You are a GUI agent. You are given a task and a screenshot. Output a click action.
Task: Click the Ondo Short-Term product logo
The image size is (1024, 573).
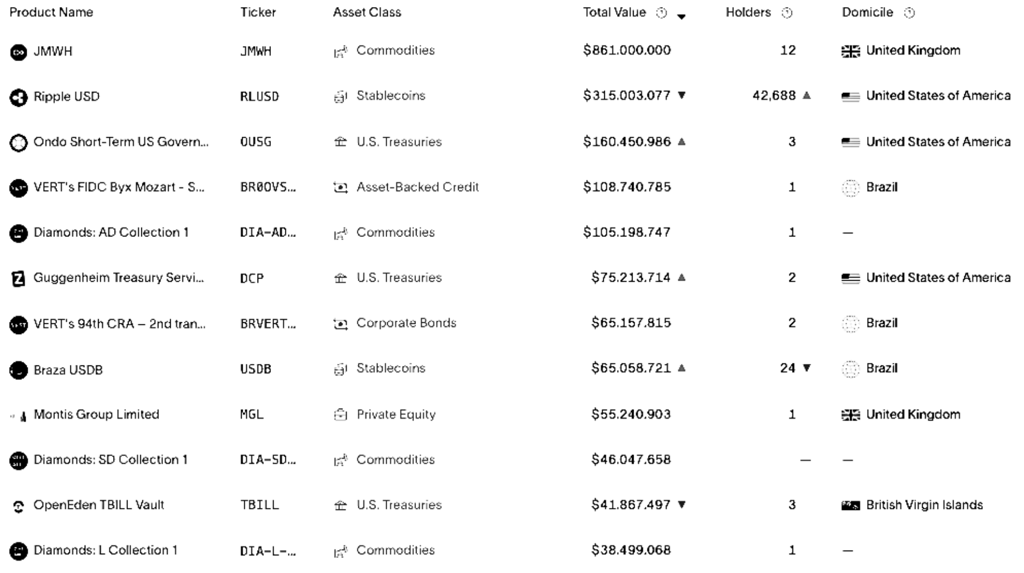point(18,143)
